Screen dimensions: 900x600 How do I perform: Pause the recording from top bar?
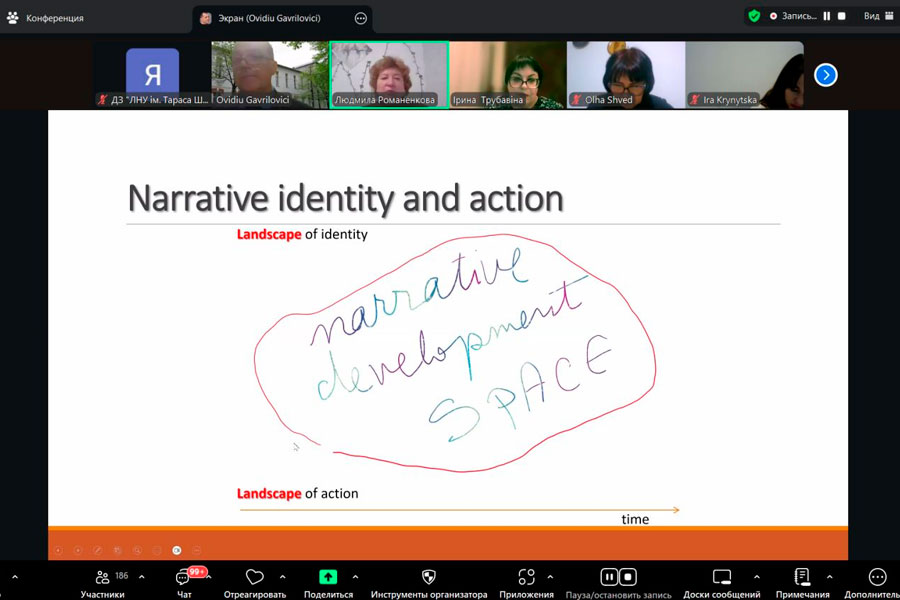pyautogui.click(x=827, y=16)
